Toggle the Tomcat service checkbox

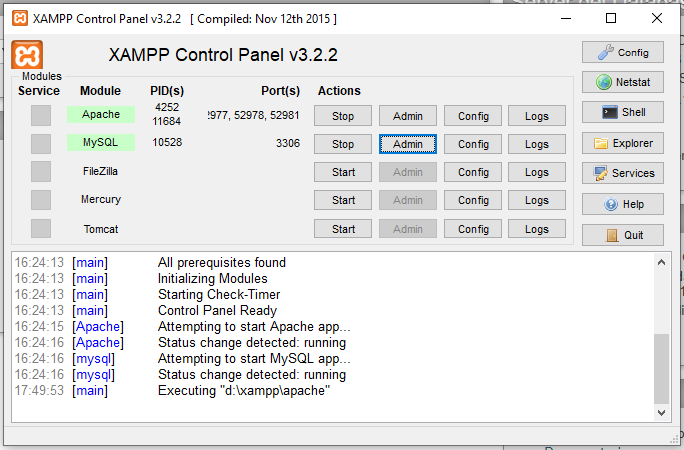tap(40, 228)
